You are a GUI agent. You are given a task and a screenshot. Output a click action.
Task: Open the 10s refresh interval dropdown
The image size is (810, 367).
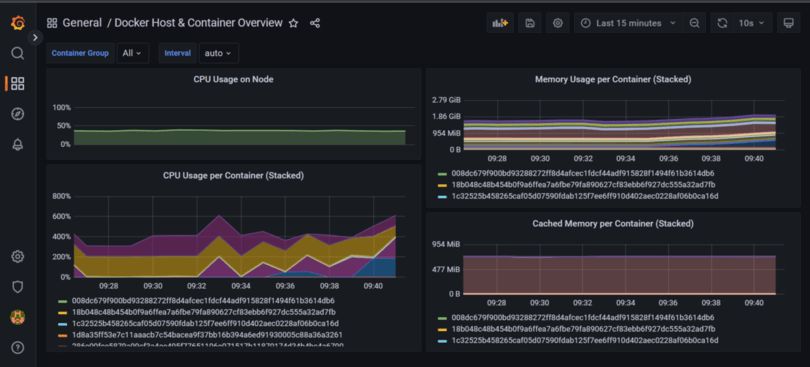tap(752, 23)
